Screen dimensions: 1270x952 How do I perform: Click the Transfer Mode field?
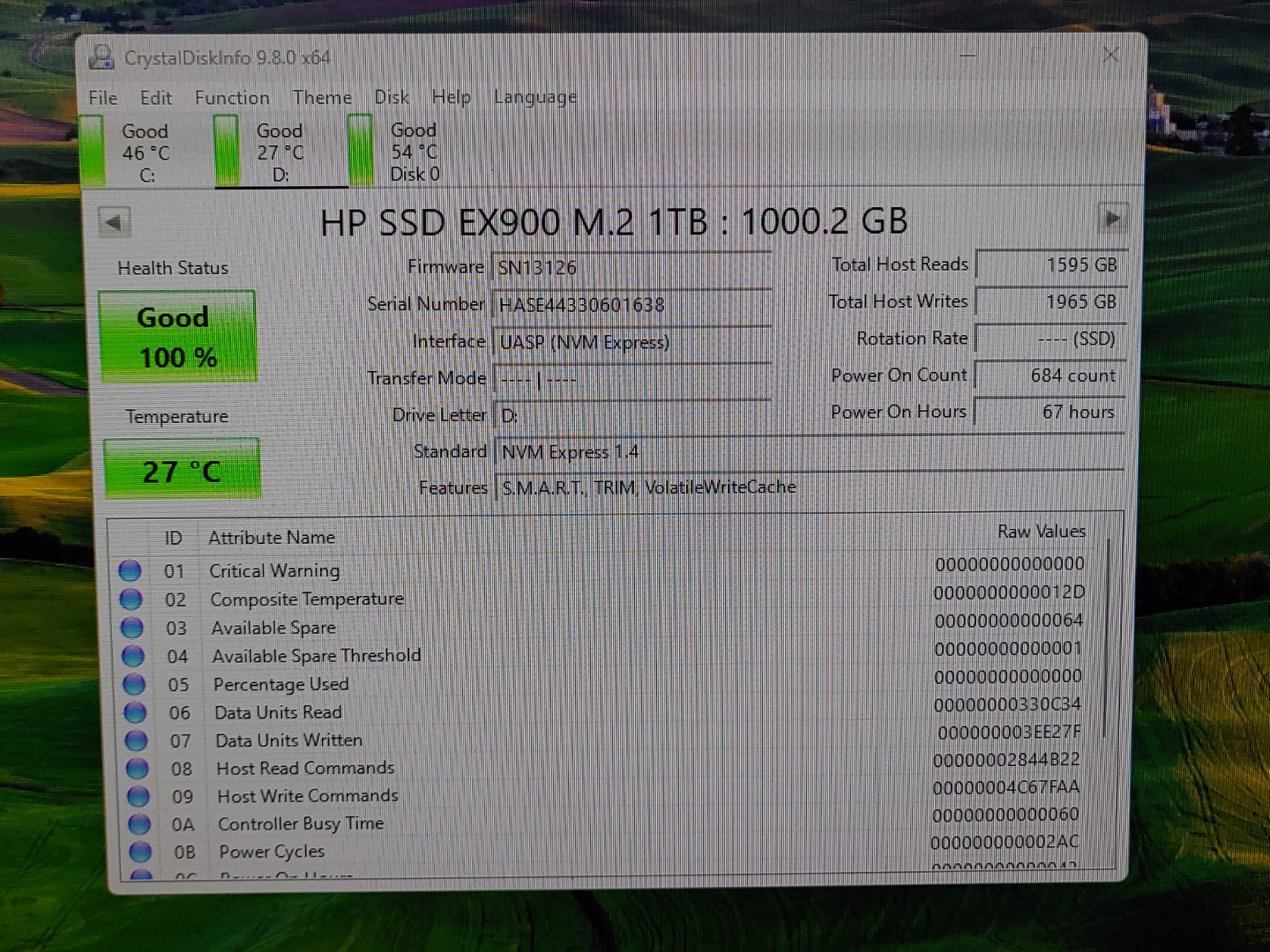(633, 379)
